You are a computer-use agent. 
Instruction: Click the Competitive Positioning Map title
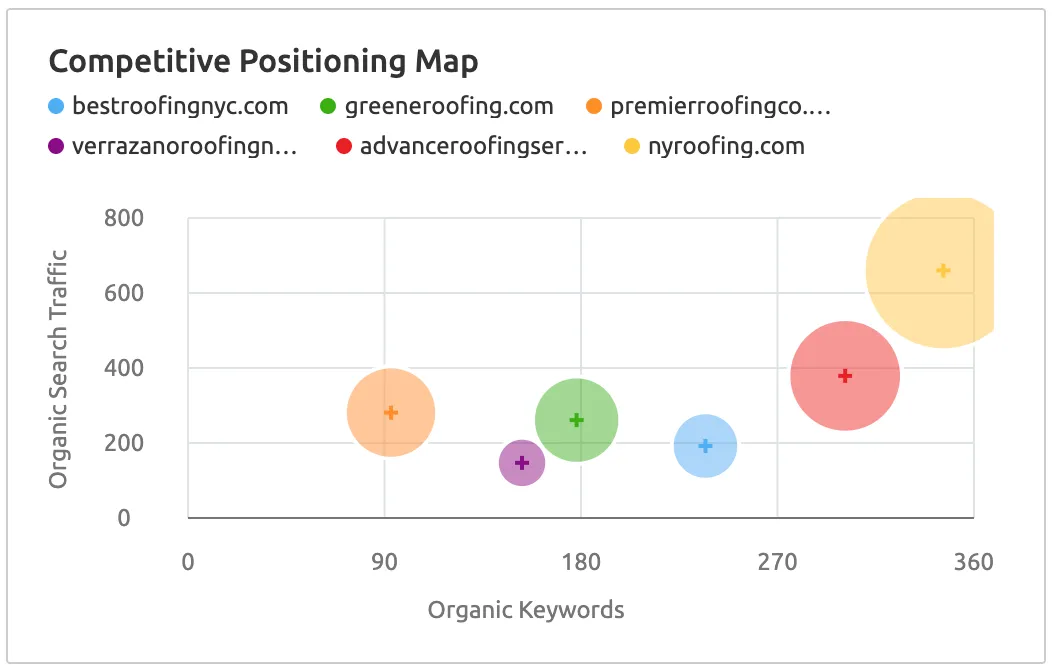(263, 62)
